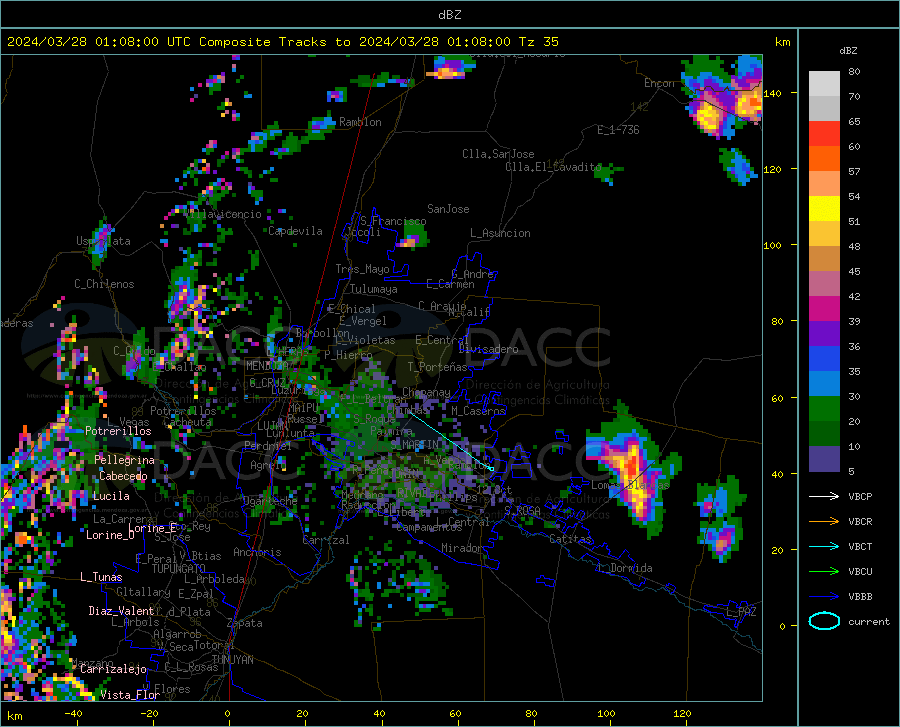Viewport: 900px width, 727px height.
Task: Click the Lucila station label
Action: [111, 496]
